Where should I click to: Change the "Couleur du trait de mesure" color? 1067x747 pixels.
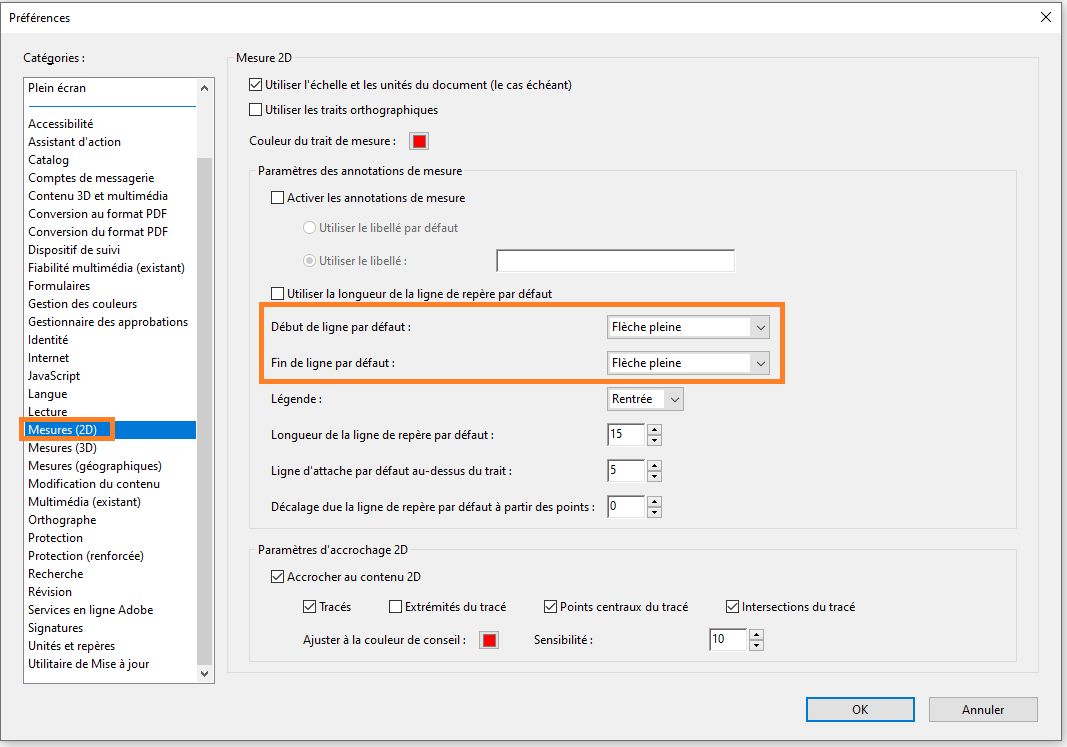[418, 141]
